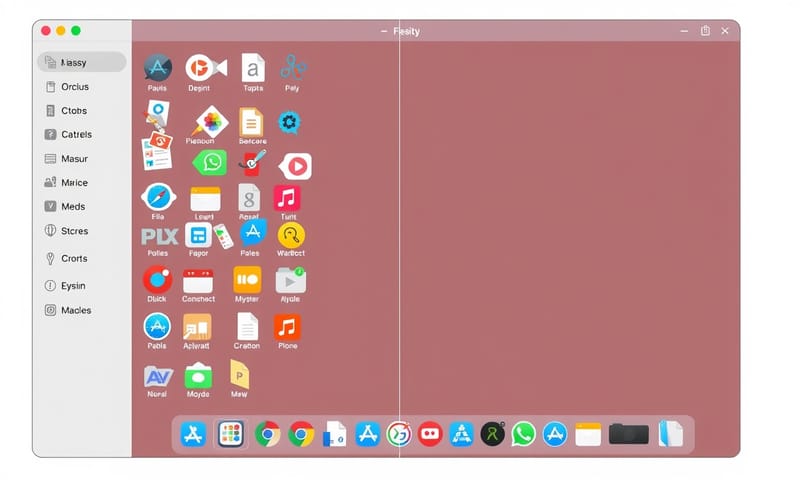The height and width of the screenshot is (480, 800).
Task: Open the document icon in the dock
Action: [x=335, y=435]
